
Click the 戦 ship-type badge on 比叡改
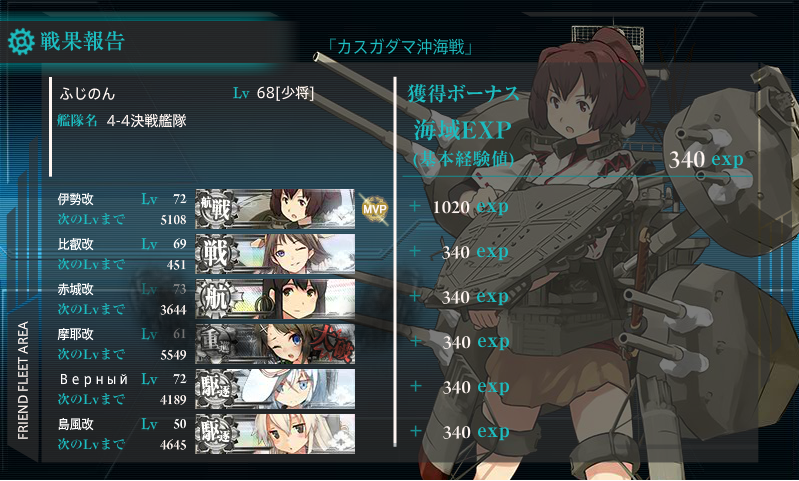pyautogui.click(x=217, y=254)
